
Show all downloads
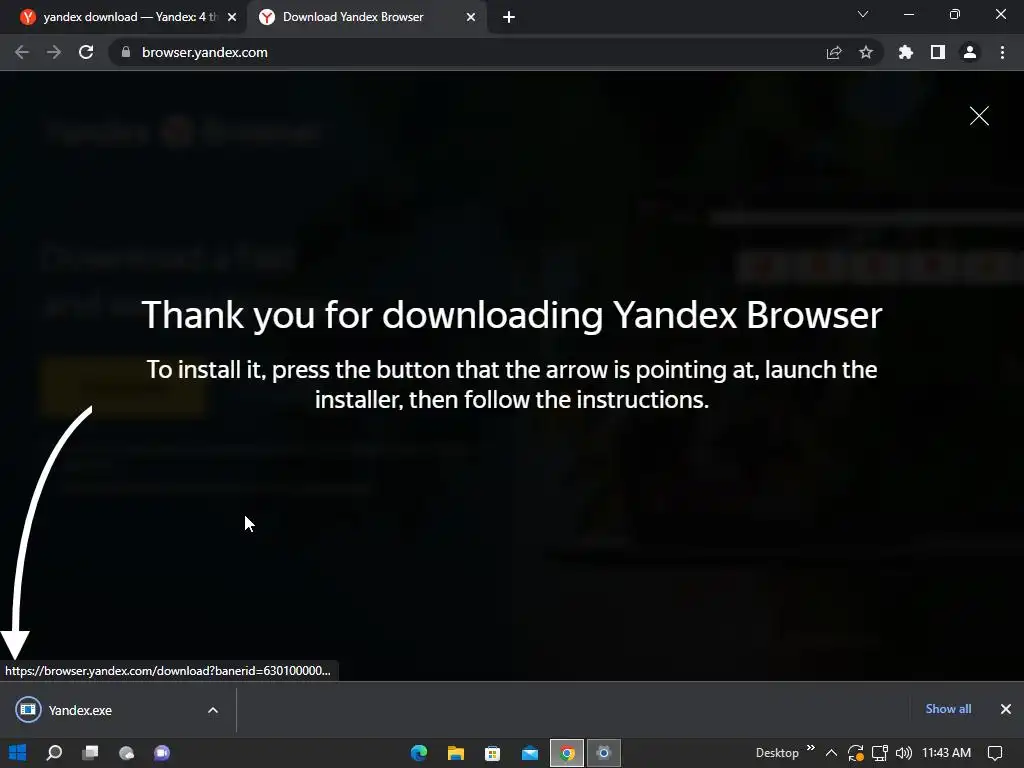tap(948, 709)
